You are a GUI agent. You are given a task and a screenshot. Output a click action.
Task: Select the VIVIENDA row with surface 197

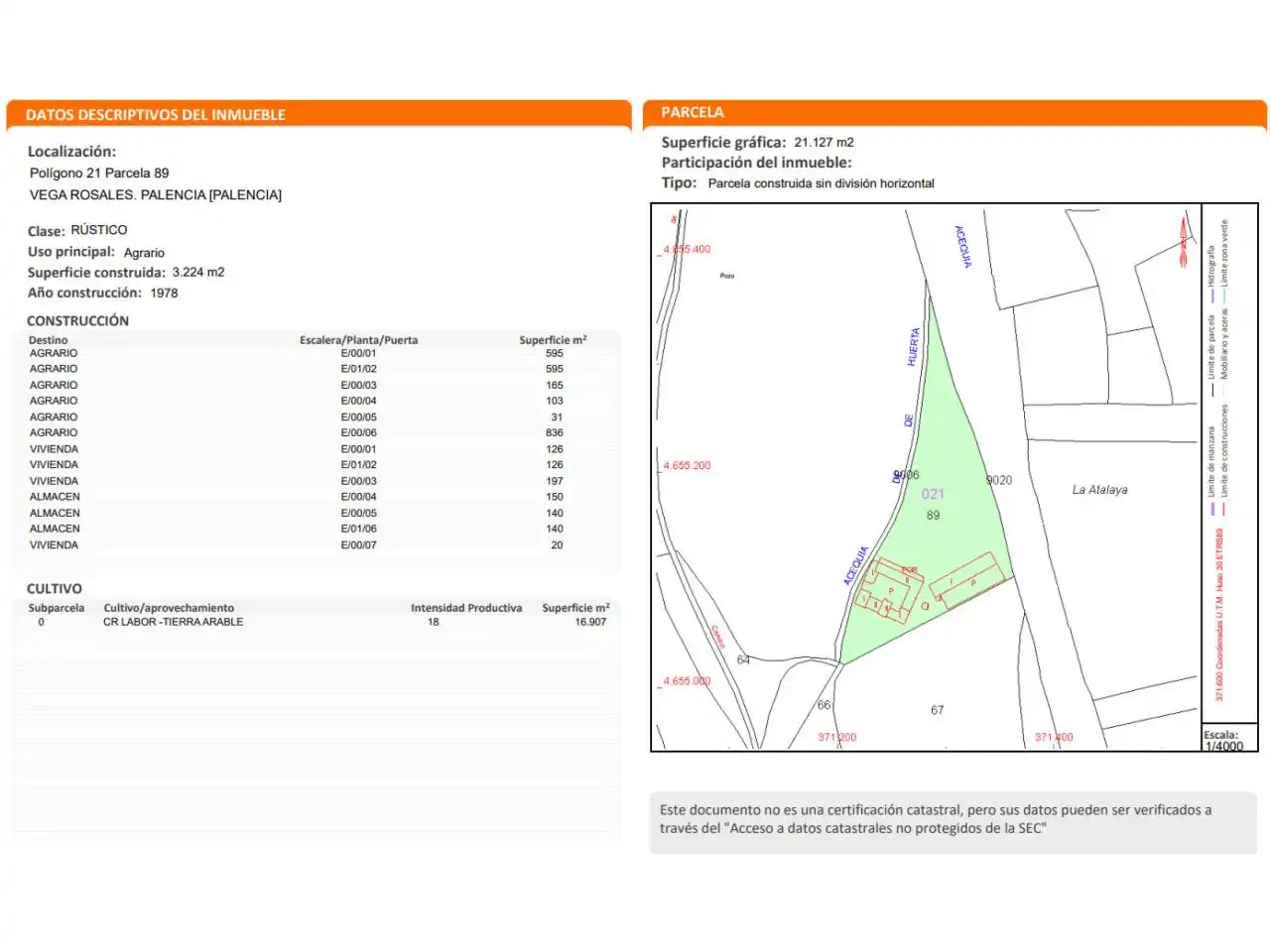tap(316, 481)
